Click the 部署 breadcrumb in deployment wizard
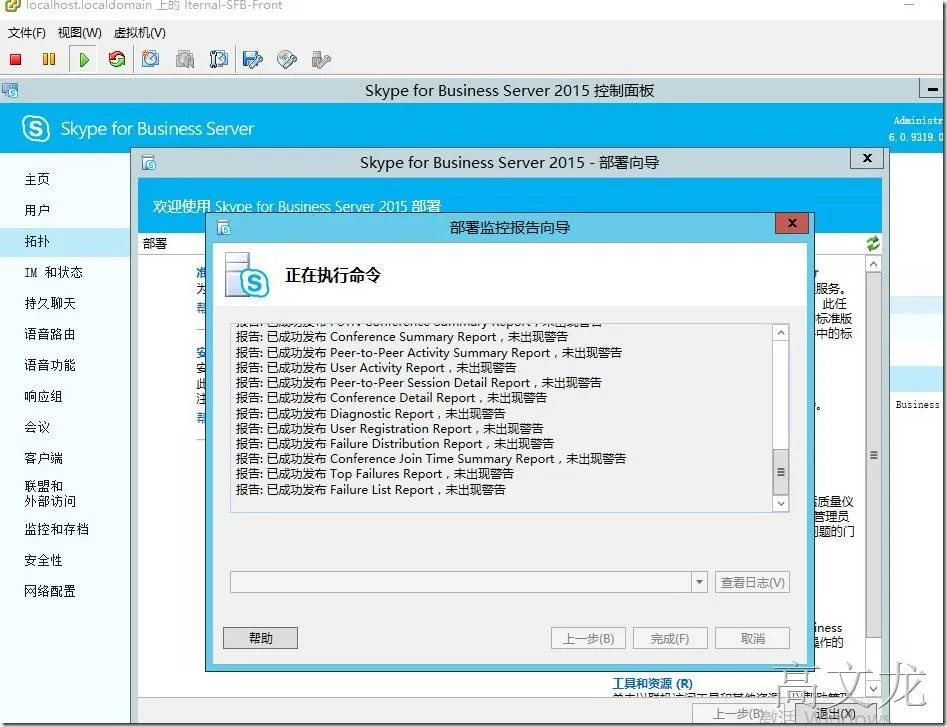The height and width of the screenshot is (727, 947). coord(155,243)
